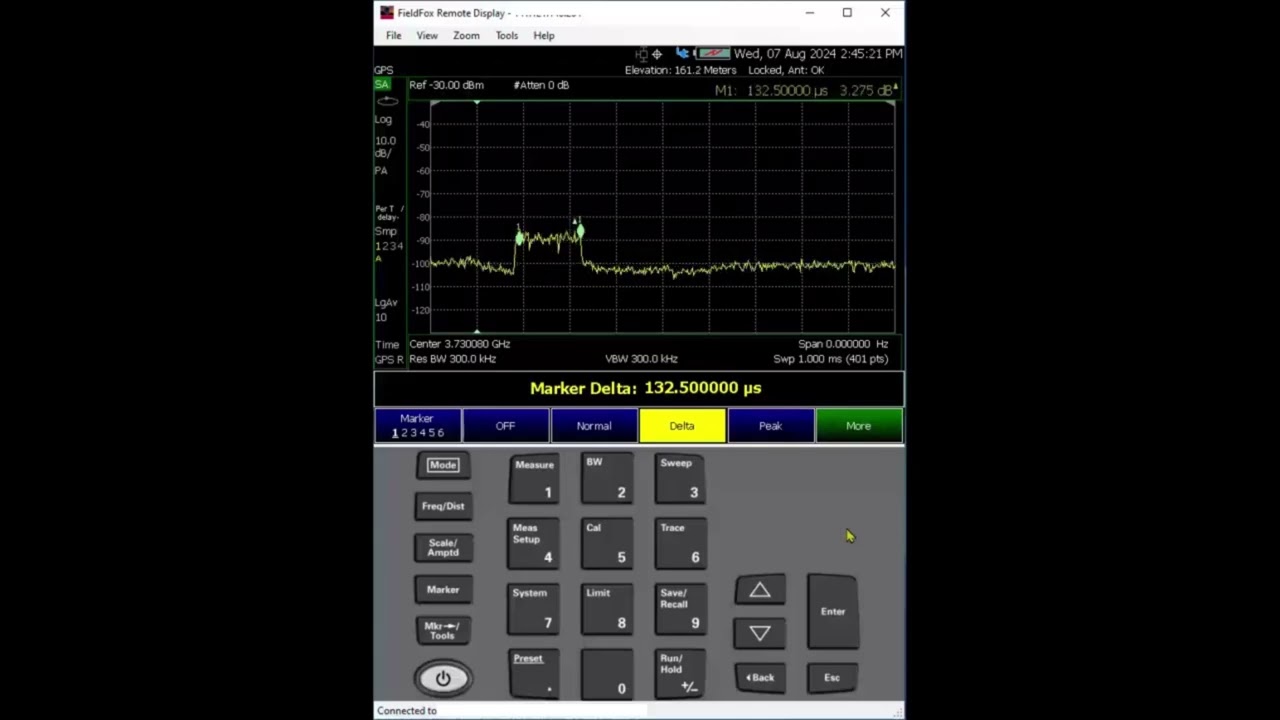Minimize the FieldFox Remote Display window

[x=810, y=13]
